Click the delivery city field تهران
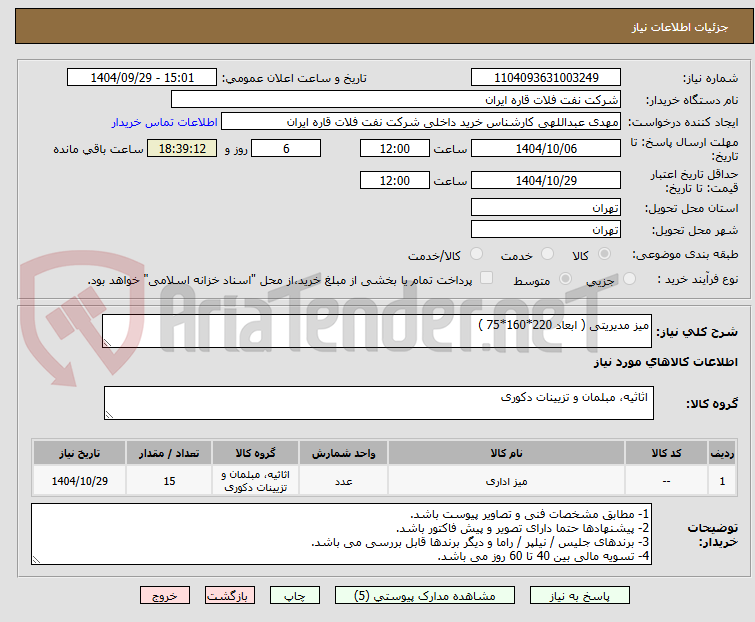Viewport: 755px width, 622px height. [x=546, y=229]
